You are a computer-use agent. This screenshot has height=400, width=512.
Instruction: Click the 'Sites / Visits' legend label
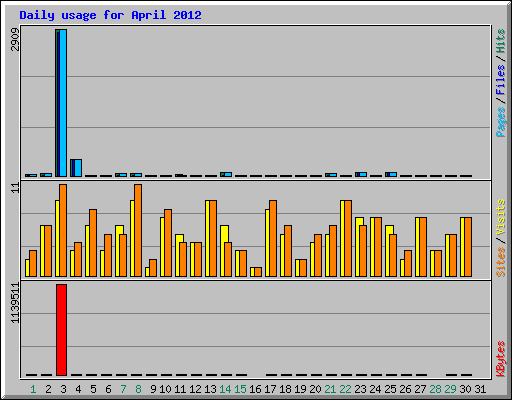click(x=500, y=238)
